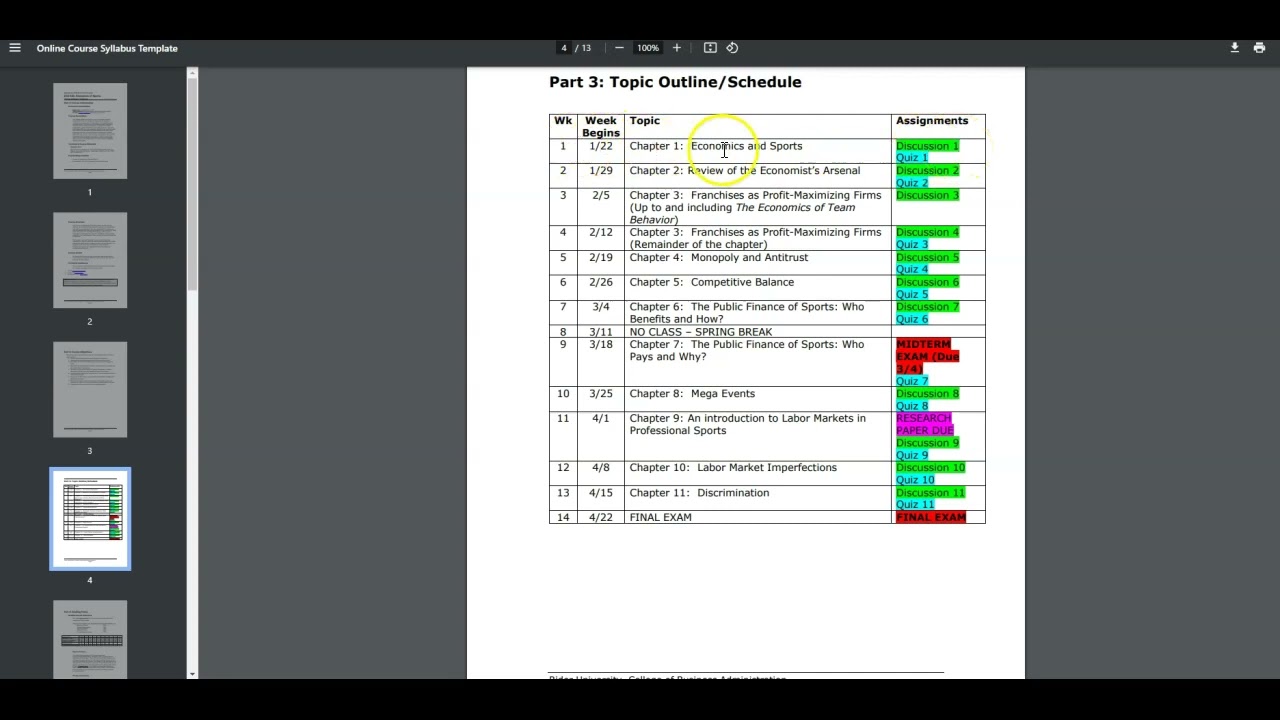The width and height of the screenshot is (1280, 720).
Task: Click the 100% zoom level field
Action: (648, 48)
